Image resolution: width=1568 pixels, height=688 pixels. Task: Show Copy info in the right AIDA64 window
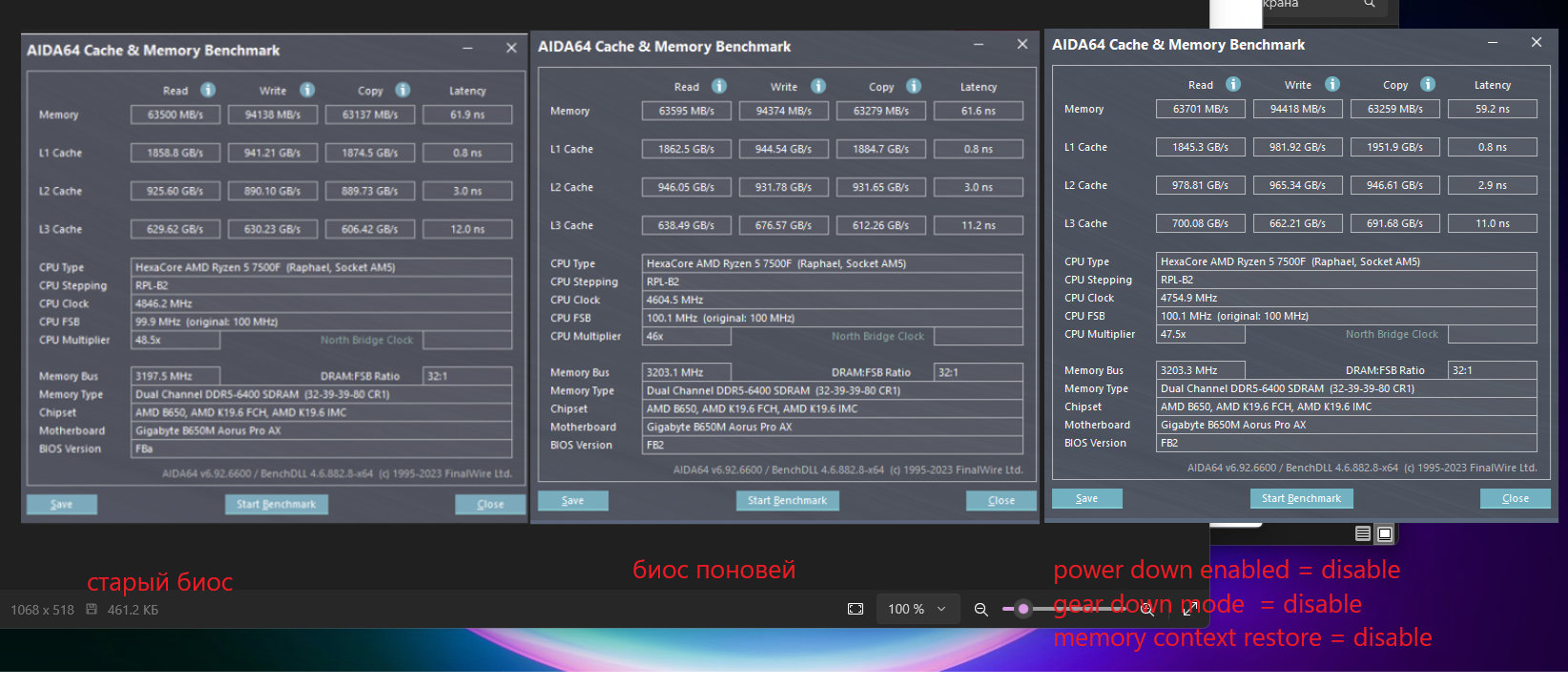pos(1428,84)
